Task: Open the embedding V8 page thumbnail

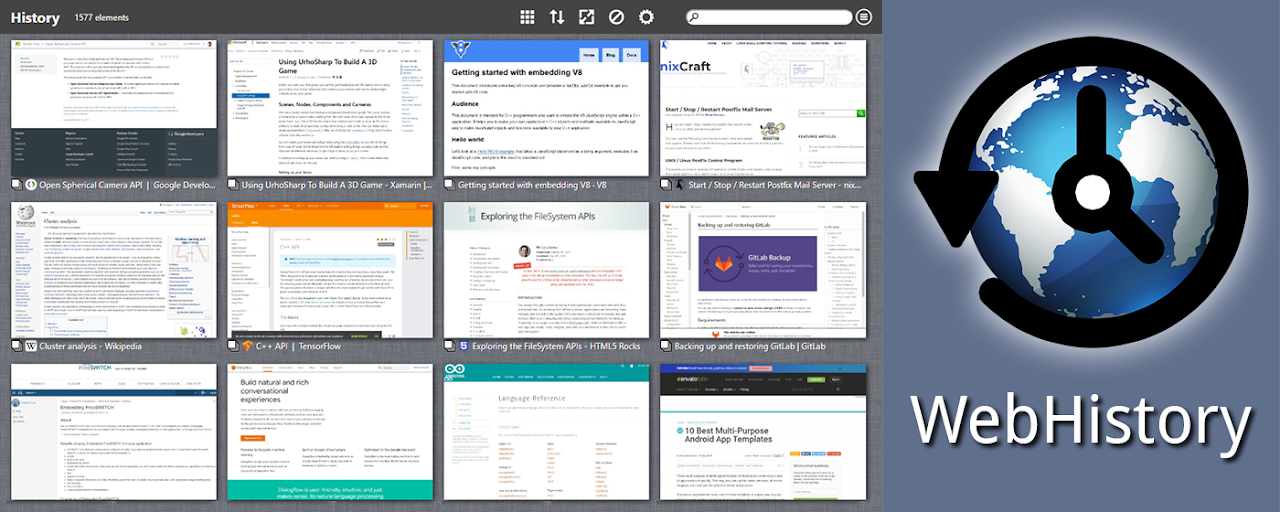Action: coord(546,108)
